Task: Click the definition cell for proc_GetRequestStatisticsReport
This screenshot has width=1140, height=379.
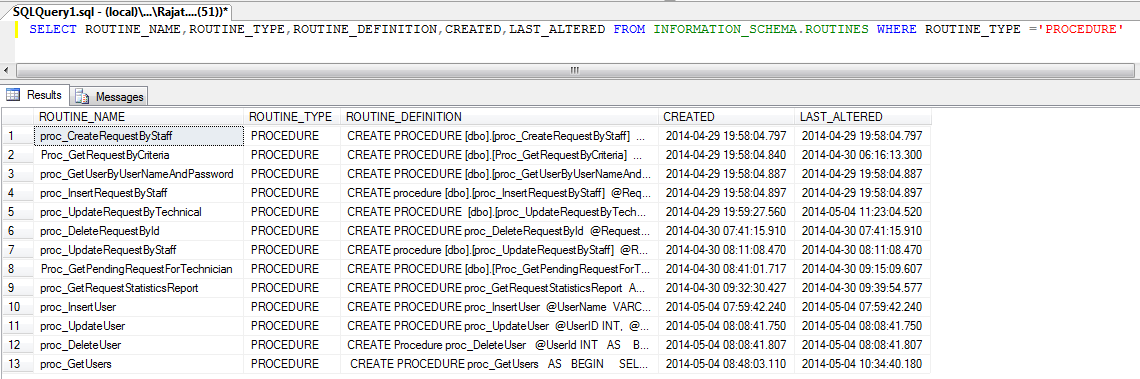Action: point(499,288)
